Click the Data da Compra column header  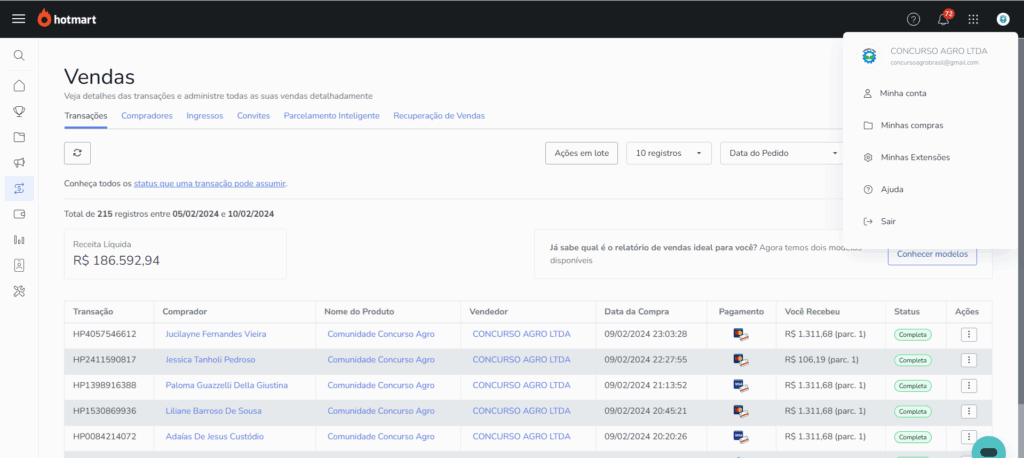click(x=636, y=312)
